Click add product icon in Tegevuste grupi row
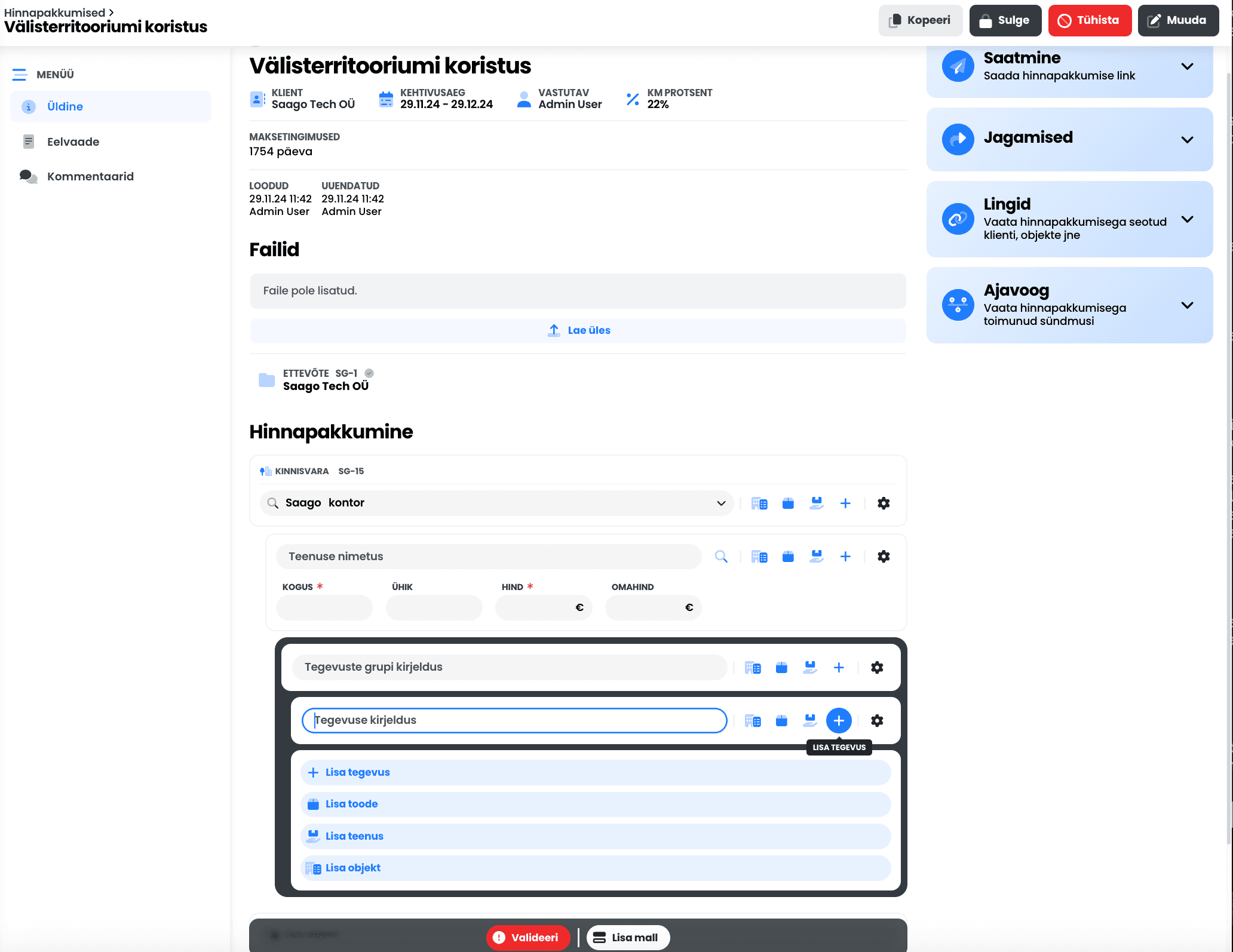The image size is (1233, 952). (781, 668)
